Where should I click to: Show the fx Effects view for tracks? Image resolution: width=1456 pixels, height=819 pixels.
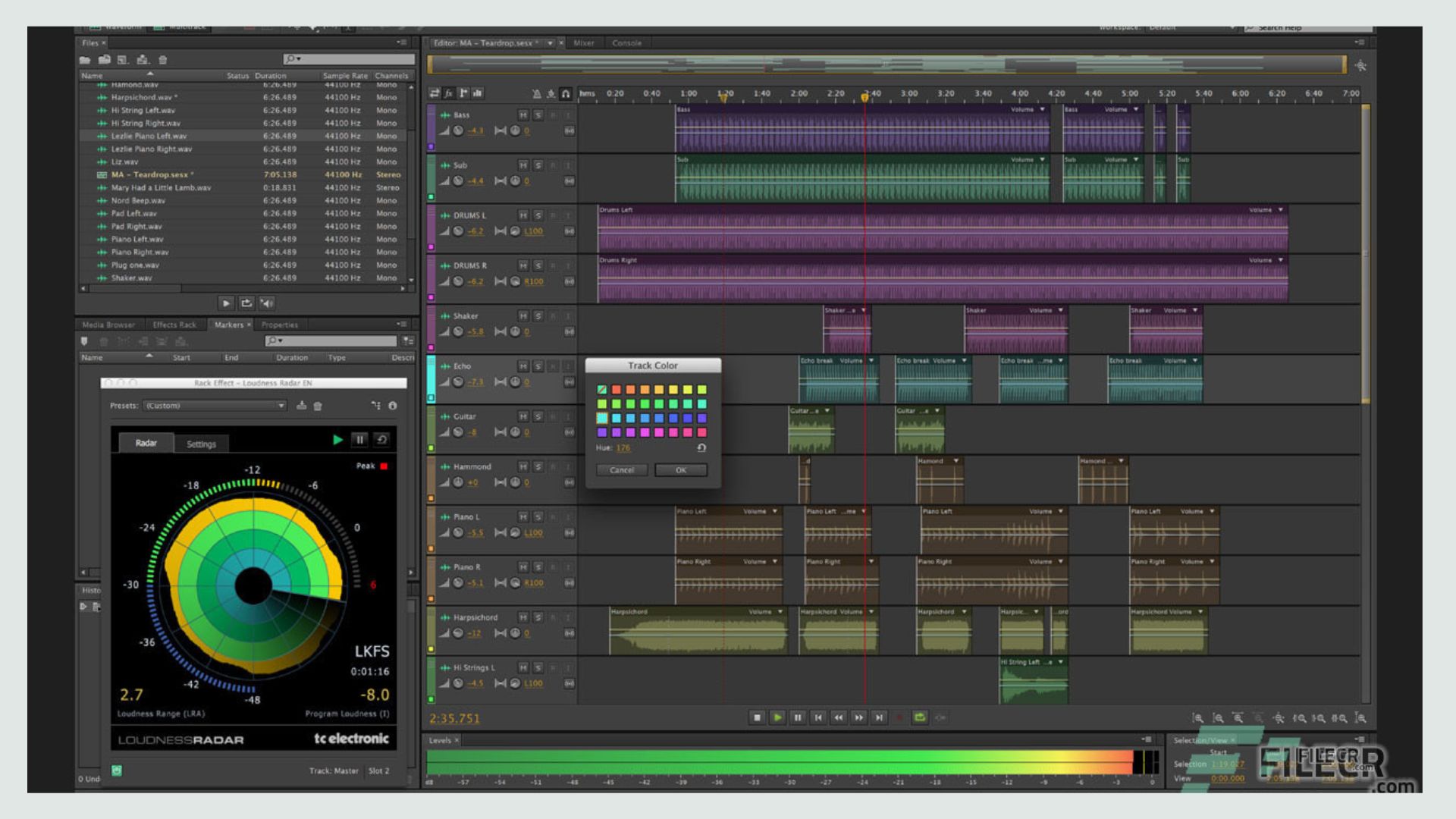[x=449, y=93]
